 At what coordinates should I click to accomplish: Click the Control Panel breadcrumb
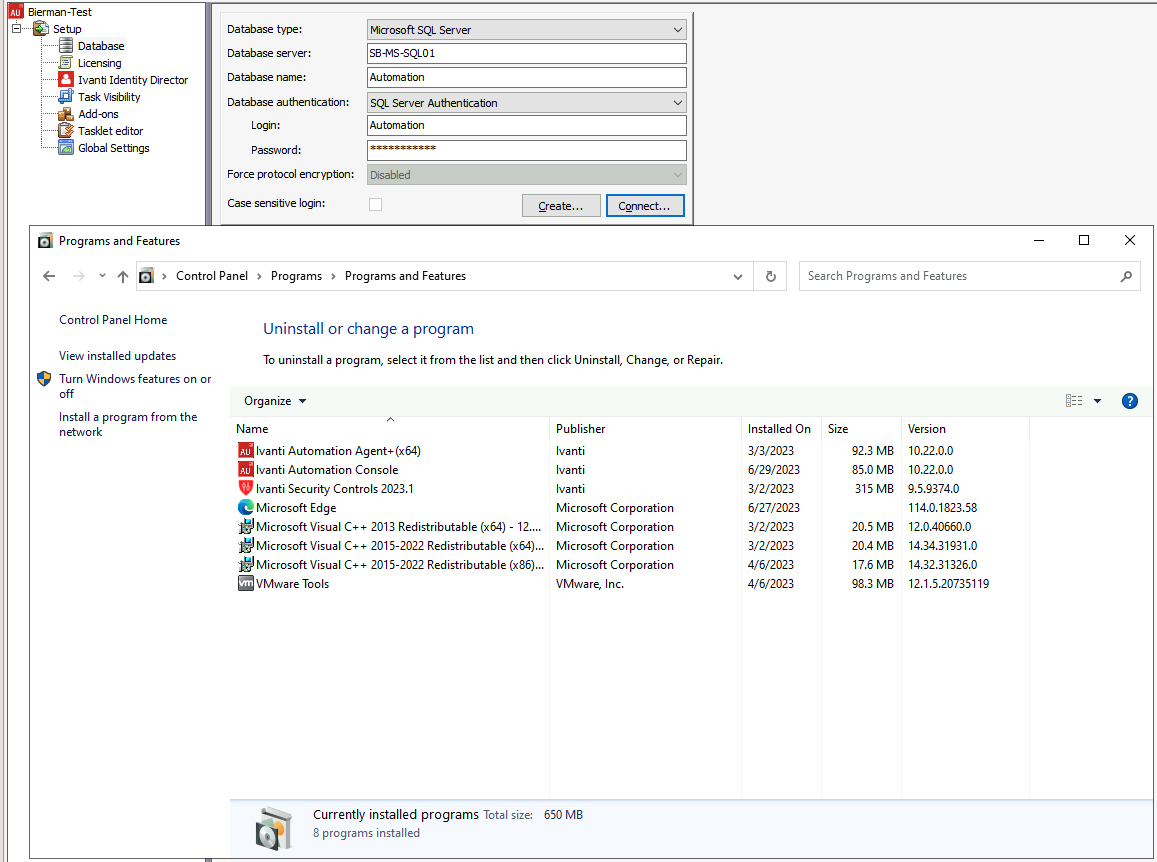pyautogui.click(x=212, y=276)
